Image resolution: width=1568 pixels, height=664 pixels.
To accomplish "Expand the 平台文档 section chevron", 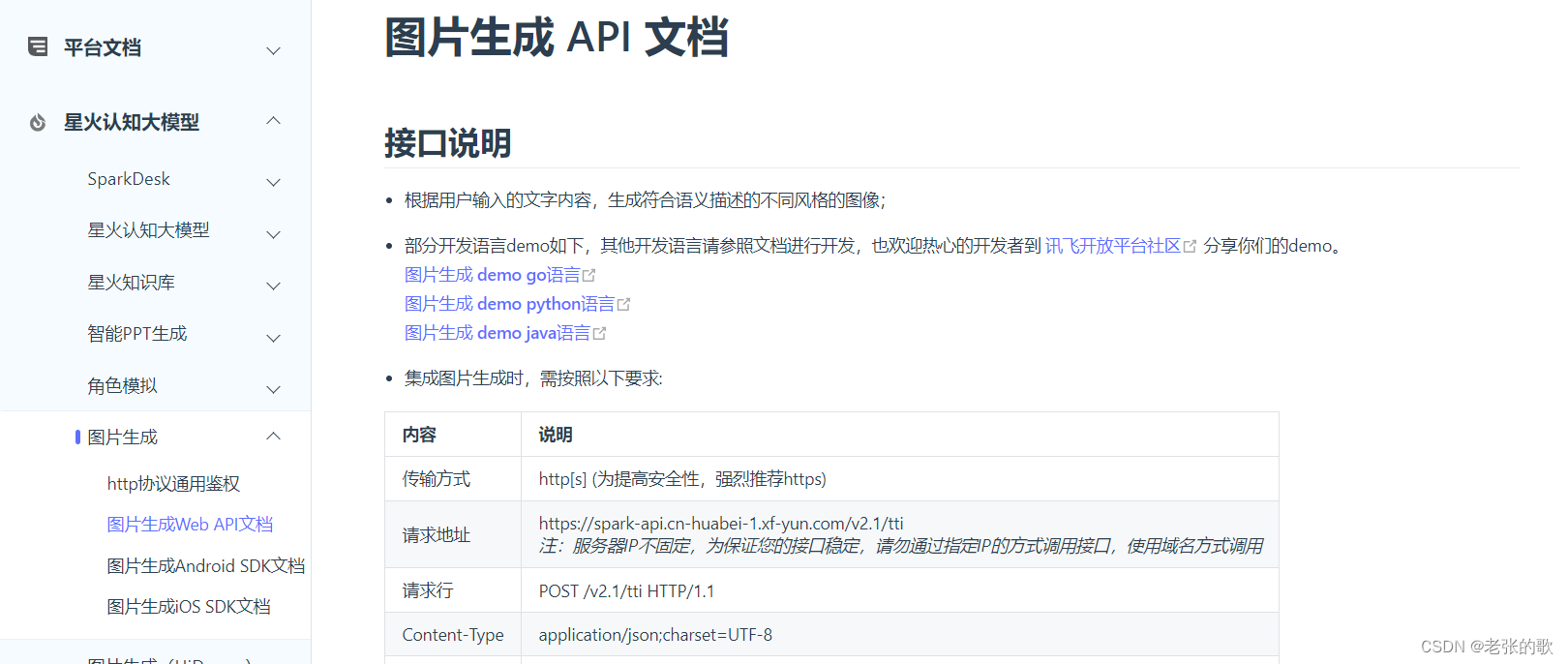I will (274, 50).
